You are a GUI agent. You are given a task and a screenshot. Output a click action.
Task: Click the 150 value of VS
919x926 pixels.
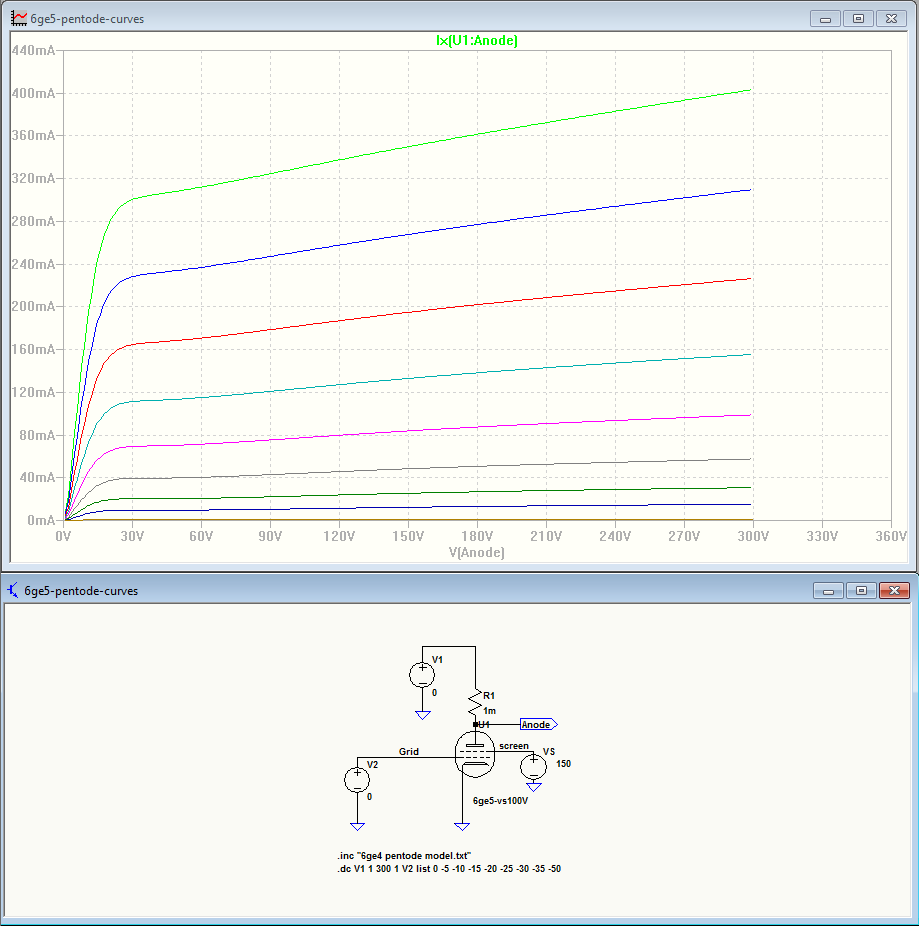563,764
